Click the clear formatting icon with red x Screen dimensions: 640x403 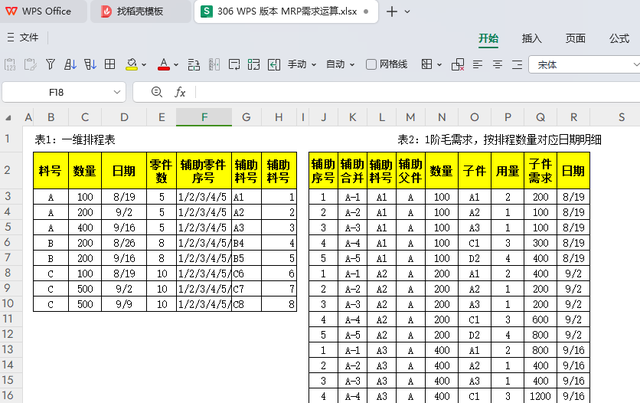[458, 65]
